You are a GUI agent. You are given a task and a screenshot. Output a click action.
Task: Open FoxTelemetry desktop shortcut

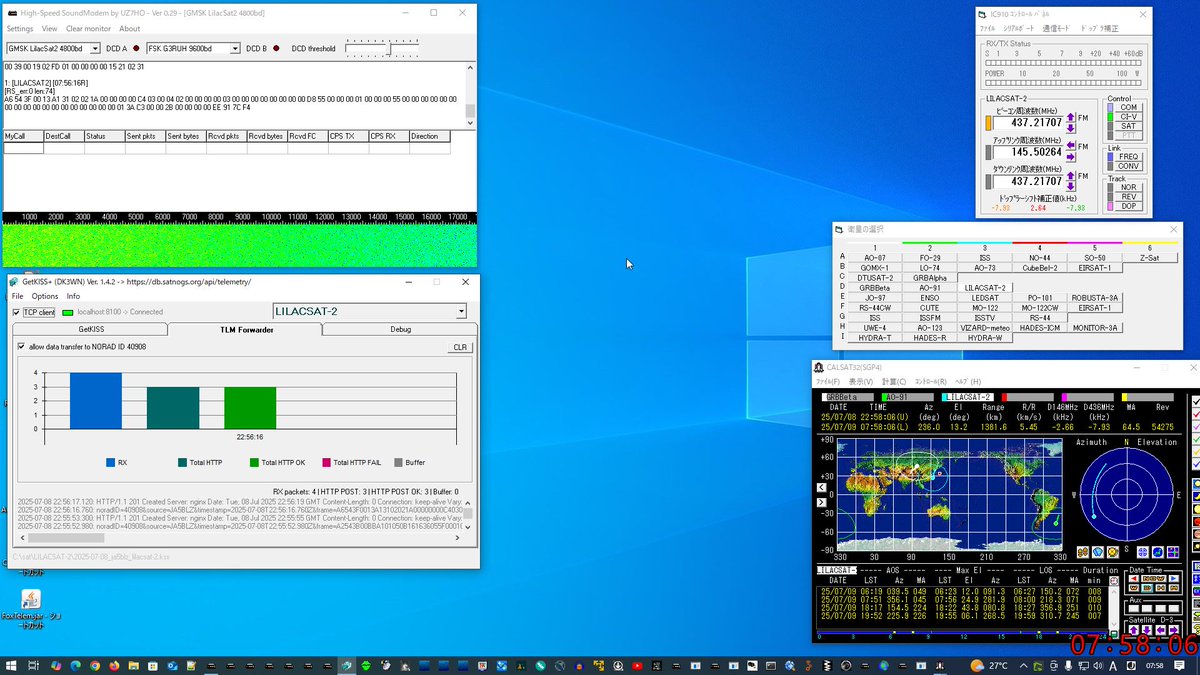(x=30, y=607)
